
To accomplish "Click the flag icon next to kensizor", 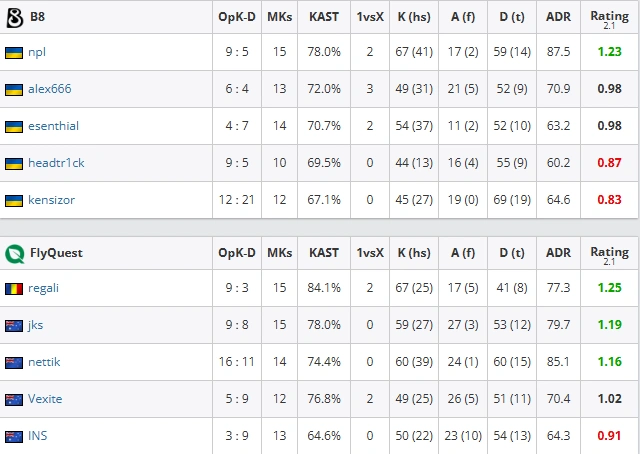I will [14, 201].
